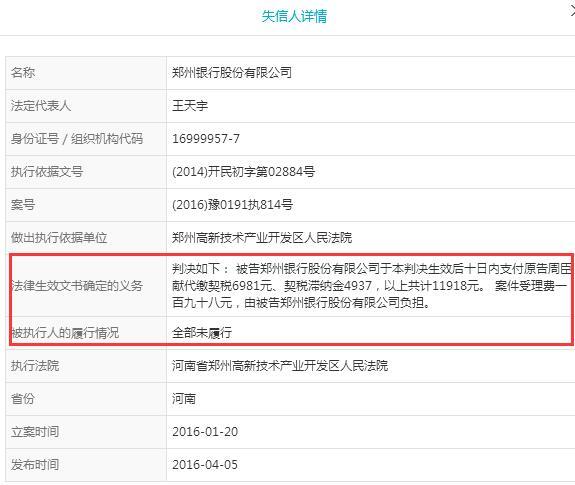Click the 执行法院 label
The image size is (575, 485).
click(35, 365)
